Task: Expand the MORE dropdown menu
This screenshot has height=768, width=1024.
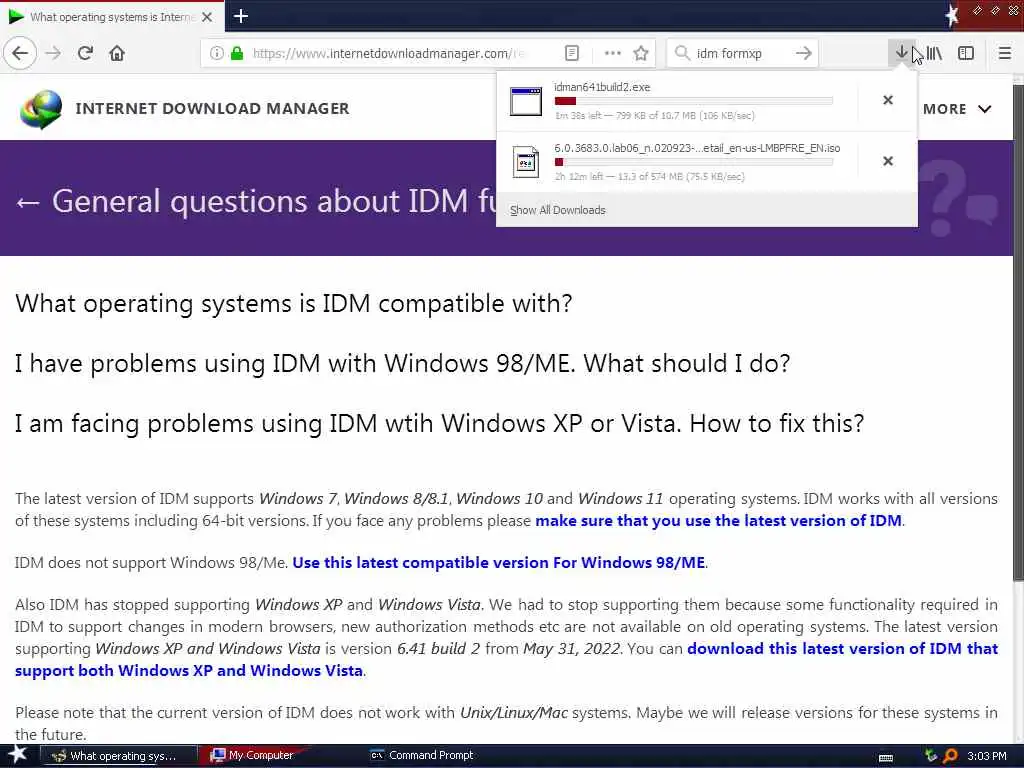Action: pyautogui.click(x=957, y=109)
